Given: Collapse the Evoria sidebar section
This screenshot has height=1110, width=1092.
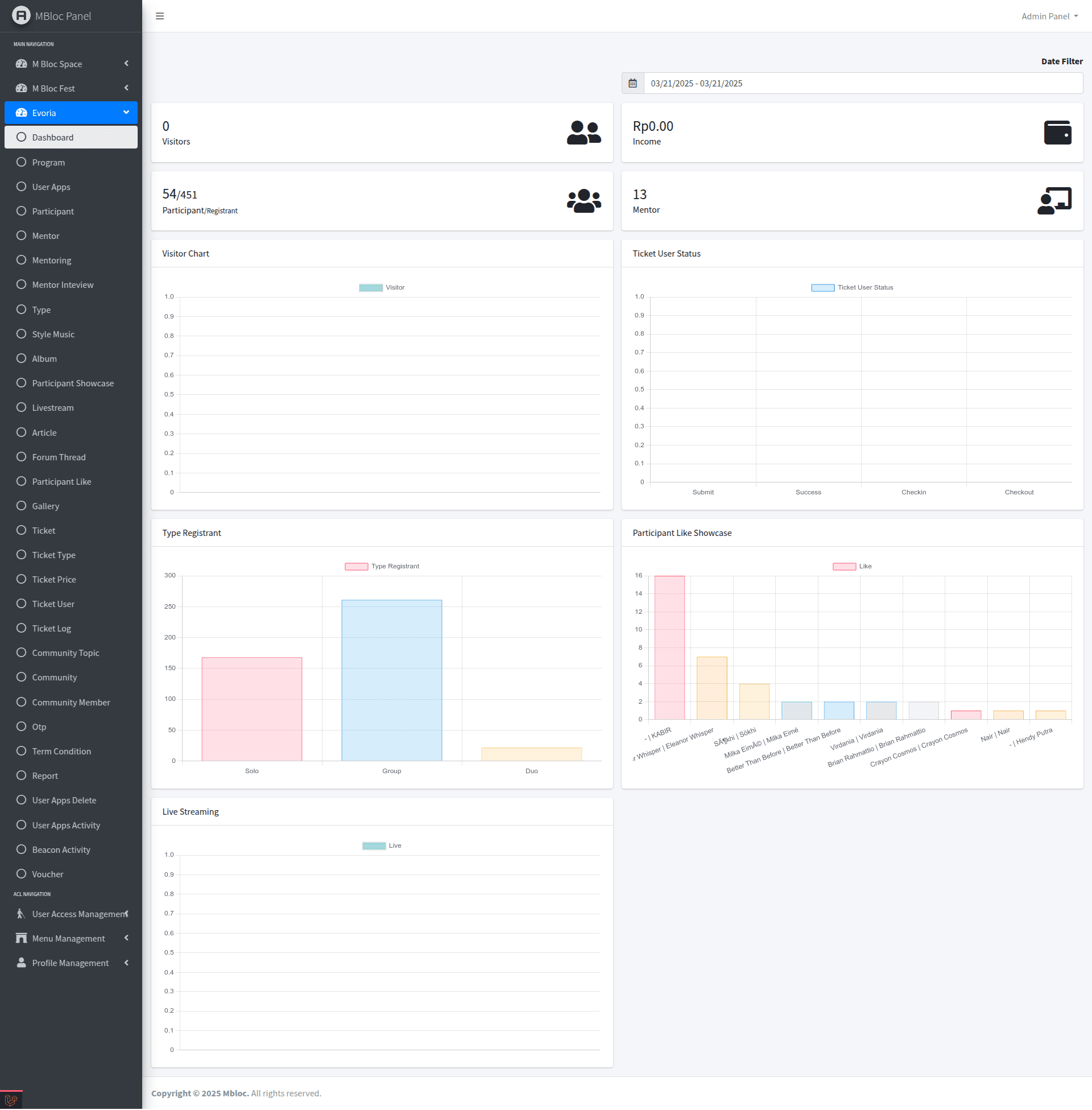Looking at the screenshot, I should (x=71, y=113).
